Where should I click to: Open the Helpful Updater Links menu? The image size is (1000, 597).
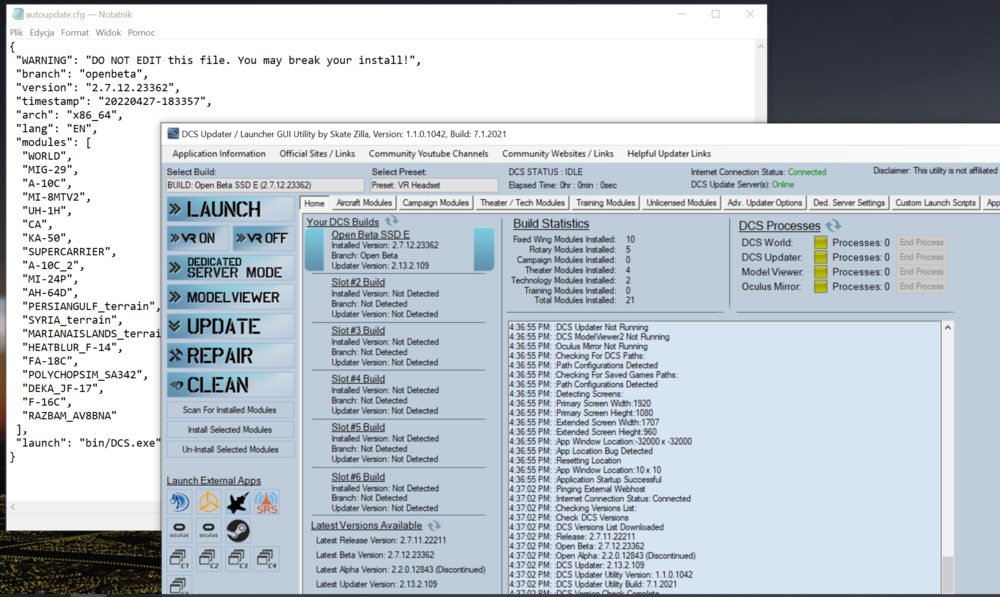click(x=668, y=154)
